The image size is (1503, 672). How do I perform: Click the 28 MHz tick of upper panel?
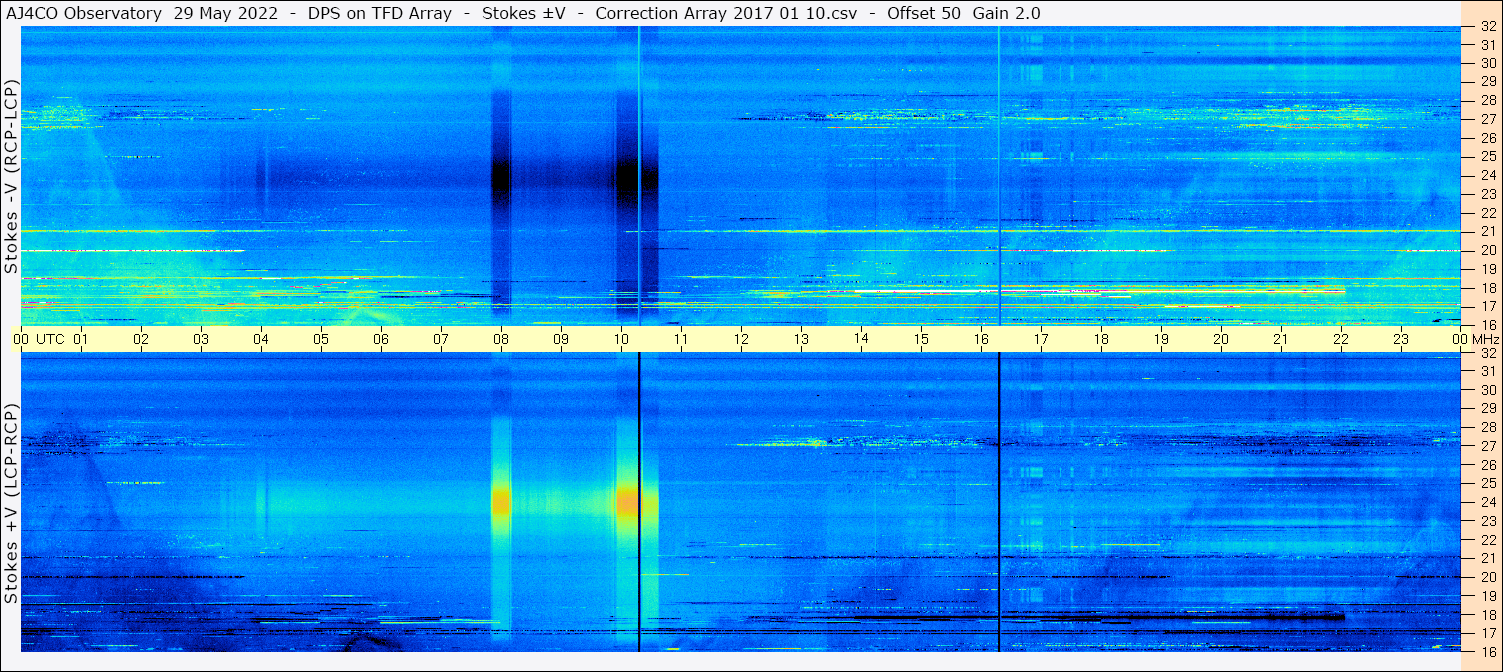tap(1487, 100)
